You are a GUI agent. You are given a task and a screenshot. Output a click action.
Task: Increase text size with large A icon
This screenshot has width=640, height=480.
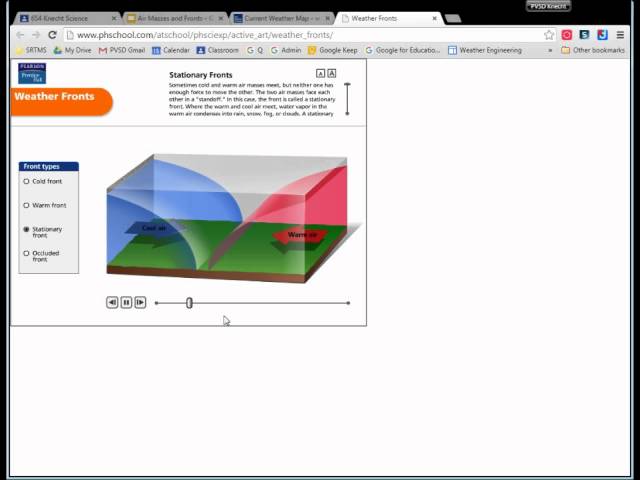coord(331,73)
